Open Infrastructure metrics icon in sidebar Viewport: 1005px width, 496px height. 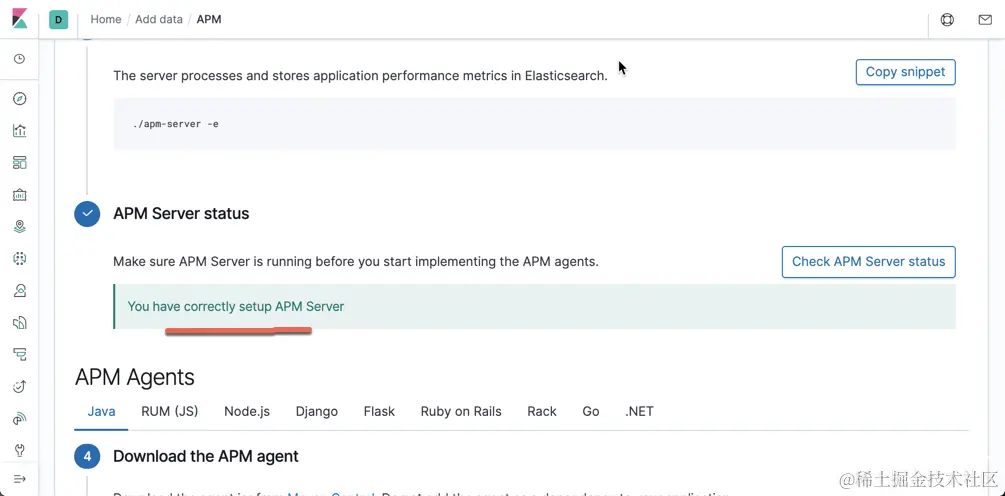pos(19,290)
